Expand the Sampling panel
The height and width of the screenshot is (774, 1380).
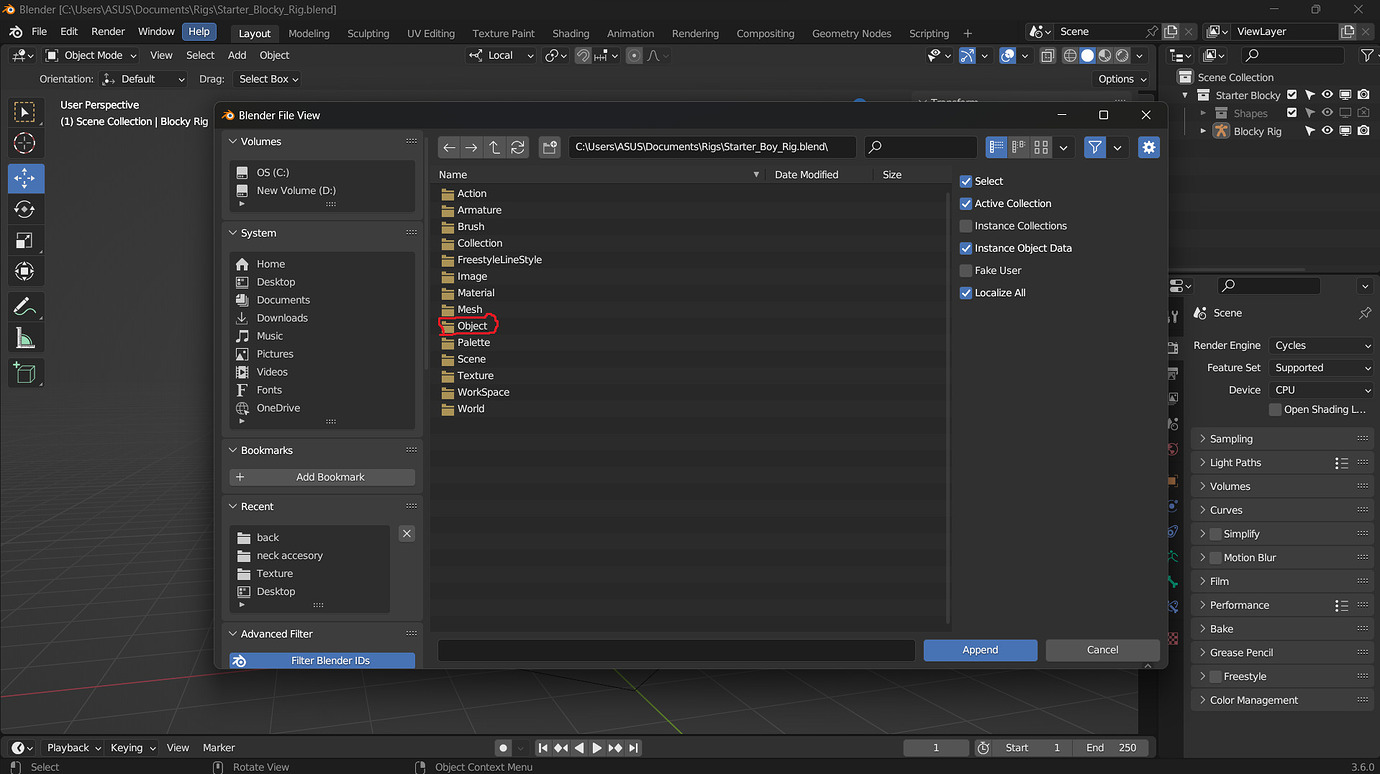tap(1284, 439)
